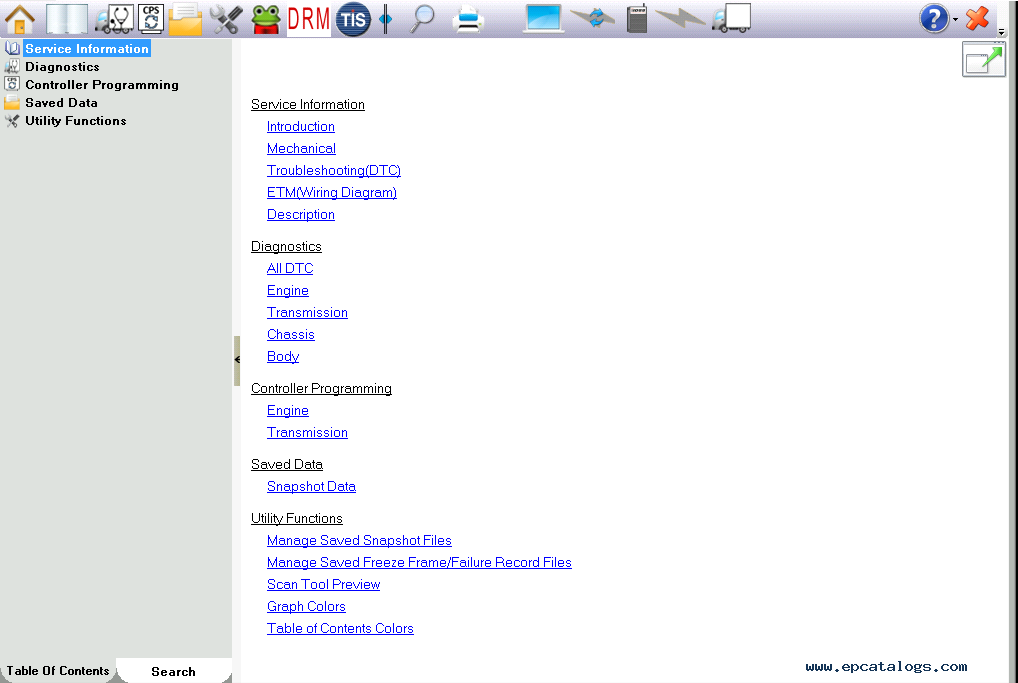
Task: Open the Mechanical link
Action: (301, 149)
